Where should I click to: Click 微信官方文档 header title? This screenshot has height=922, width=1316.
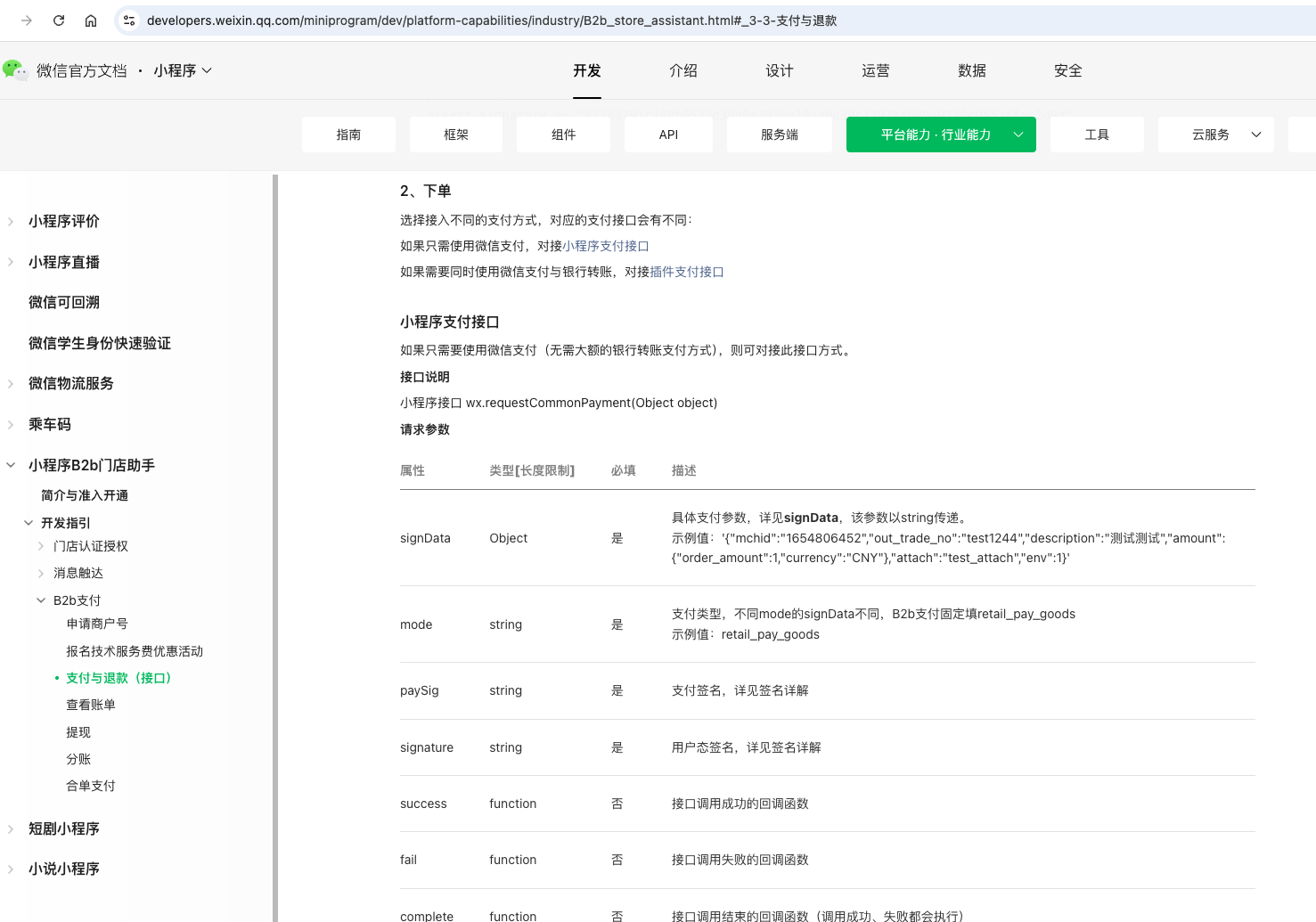[82, 70]
